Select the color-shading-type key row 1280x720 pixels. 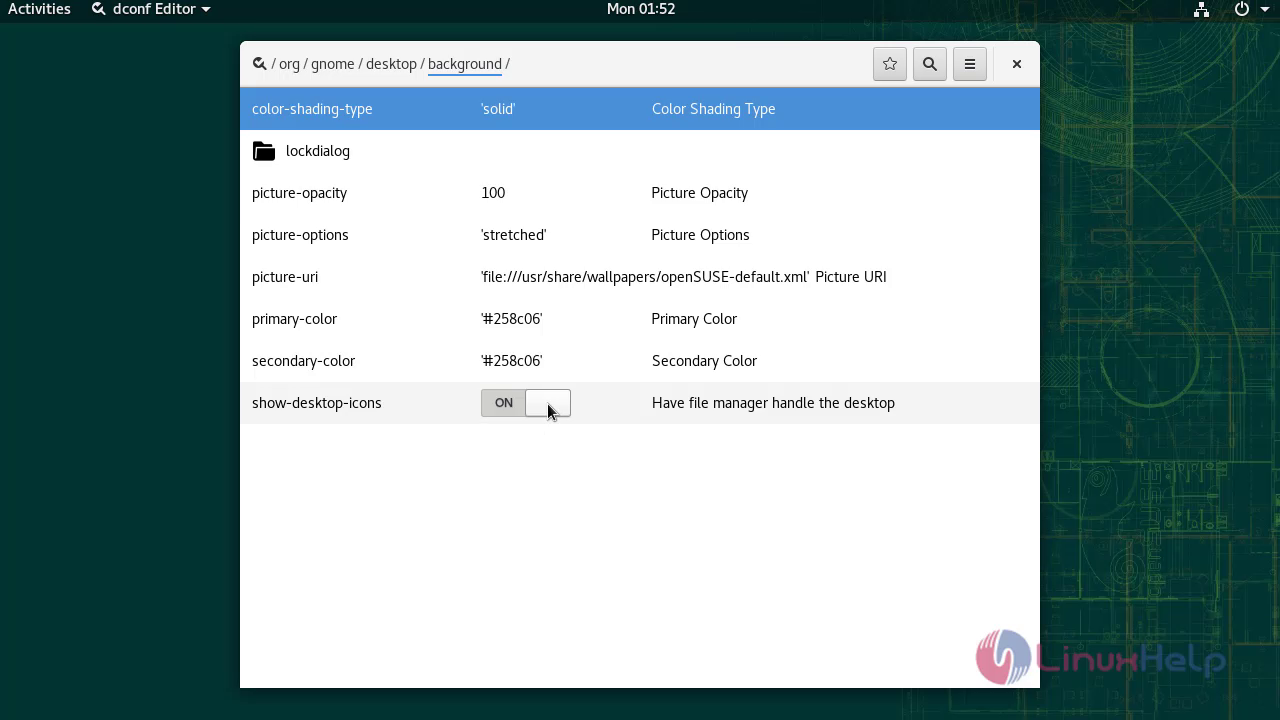[640, 109]
